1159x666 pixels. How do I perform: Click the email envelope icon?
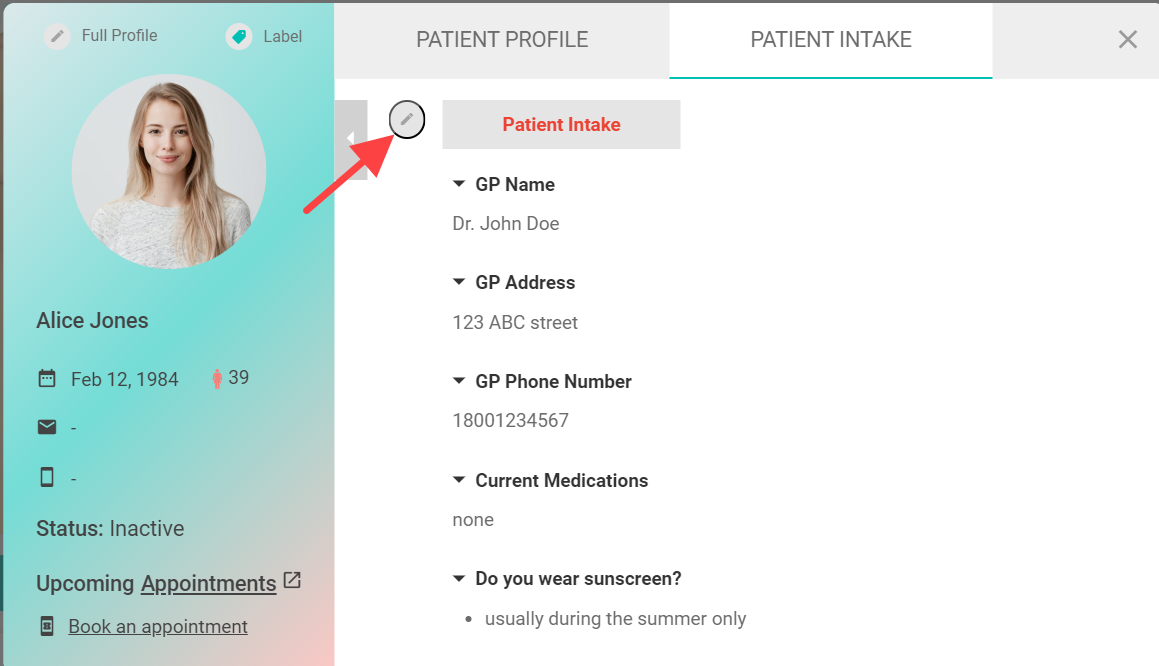[47, 427]
